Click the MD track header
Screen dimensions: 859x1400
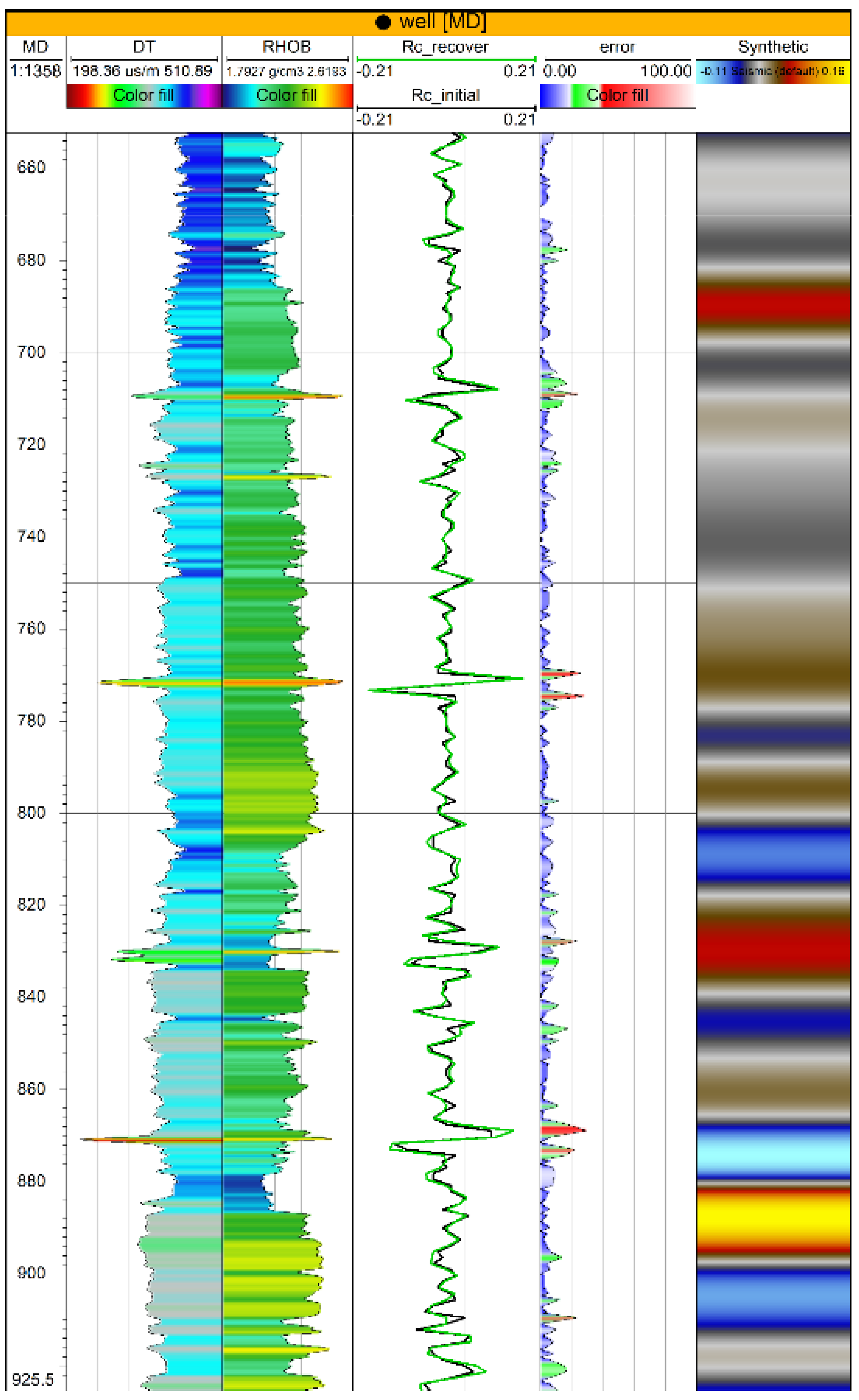35,47
